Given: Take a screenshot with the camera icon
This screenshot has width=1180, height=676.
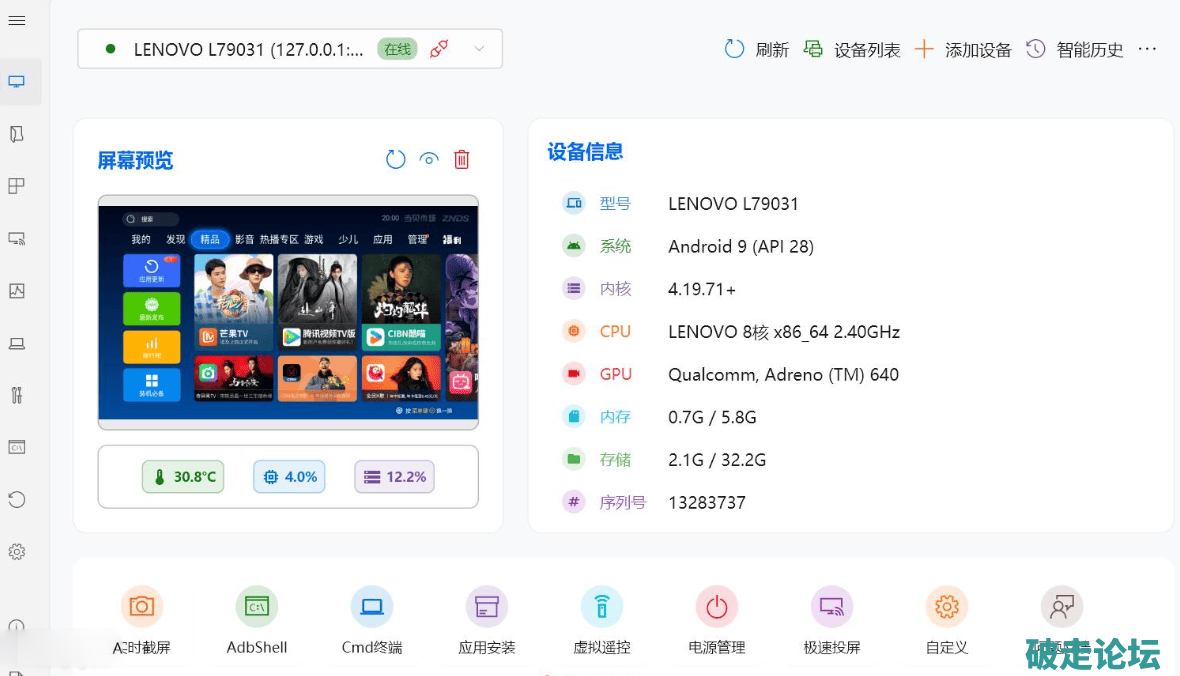Looking at the screenshot, I should 142,607.
